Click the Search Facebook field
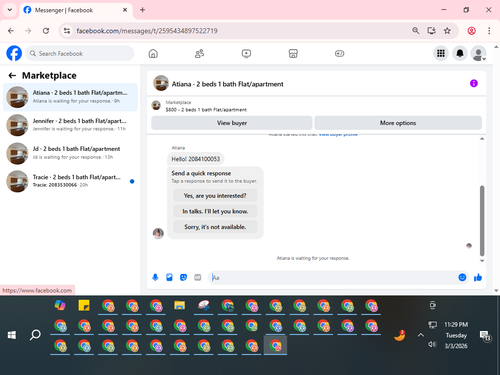 (79, 53)
